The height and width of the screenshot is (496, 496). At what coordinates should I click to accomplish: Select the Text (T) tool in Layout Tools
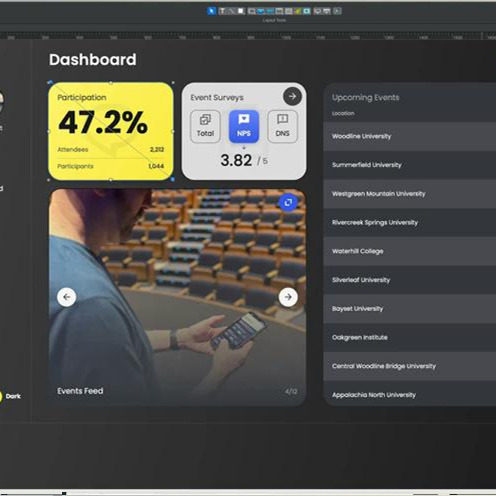(x=222, y=11)
